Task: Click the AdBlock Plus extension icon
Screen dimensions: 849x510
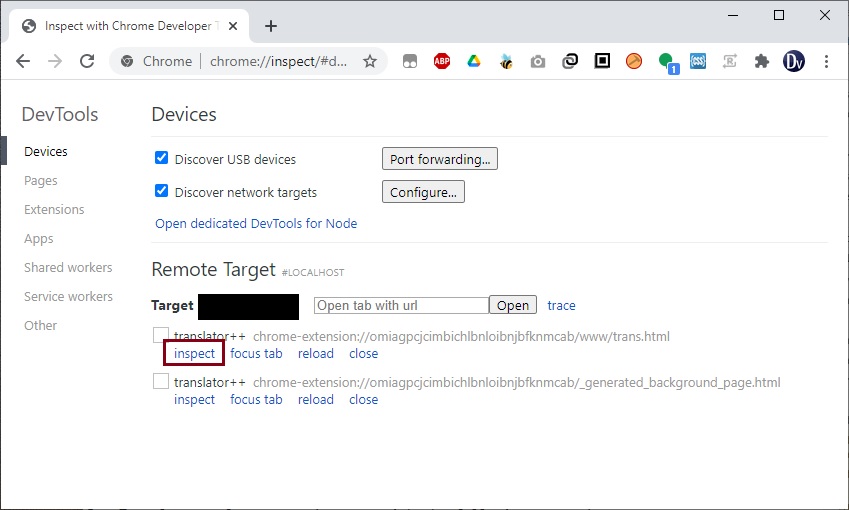Action: coord(442,61)
